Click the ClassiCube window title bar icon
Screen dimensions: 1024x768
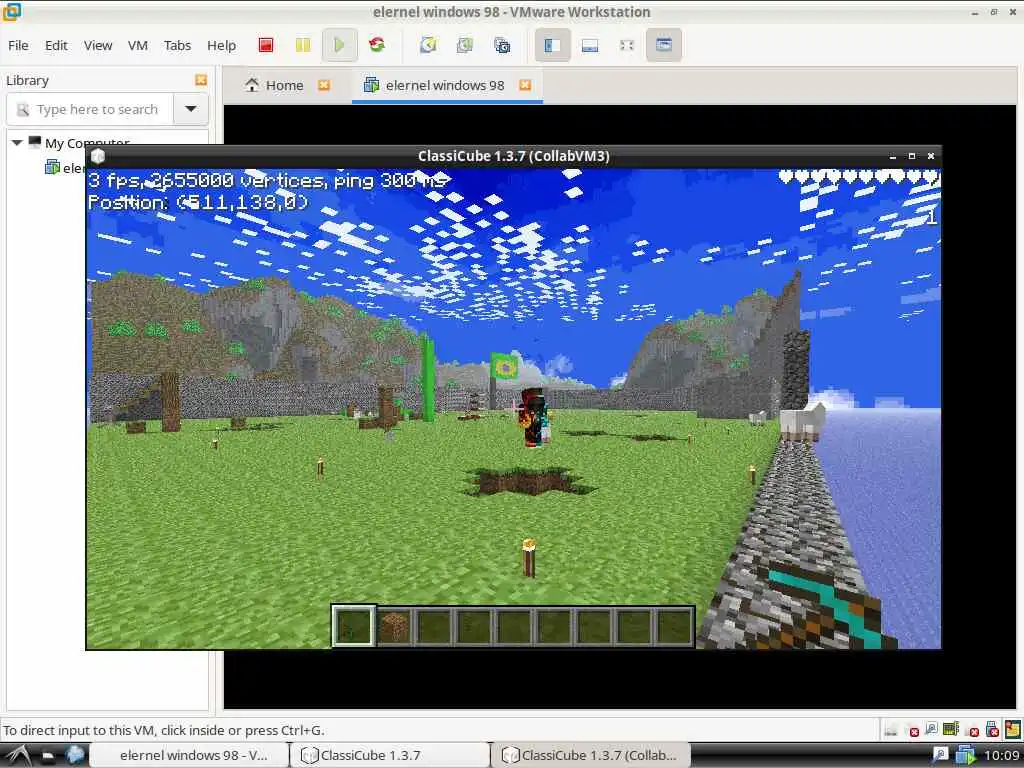coord(98,156)
